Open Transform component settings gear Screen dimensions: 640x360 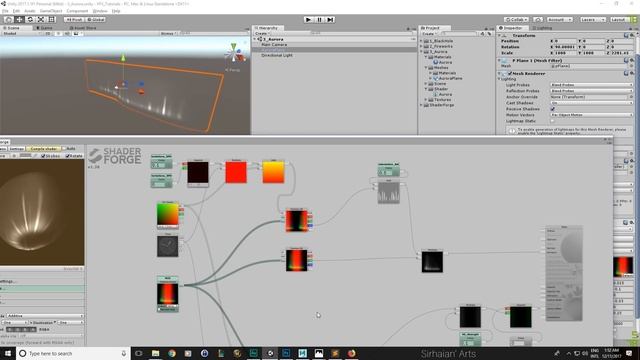tap(631, 36)
